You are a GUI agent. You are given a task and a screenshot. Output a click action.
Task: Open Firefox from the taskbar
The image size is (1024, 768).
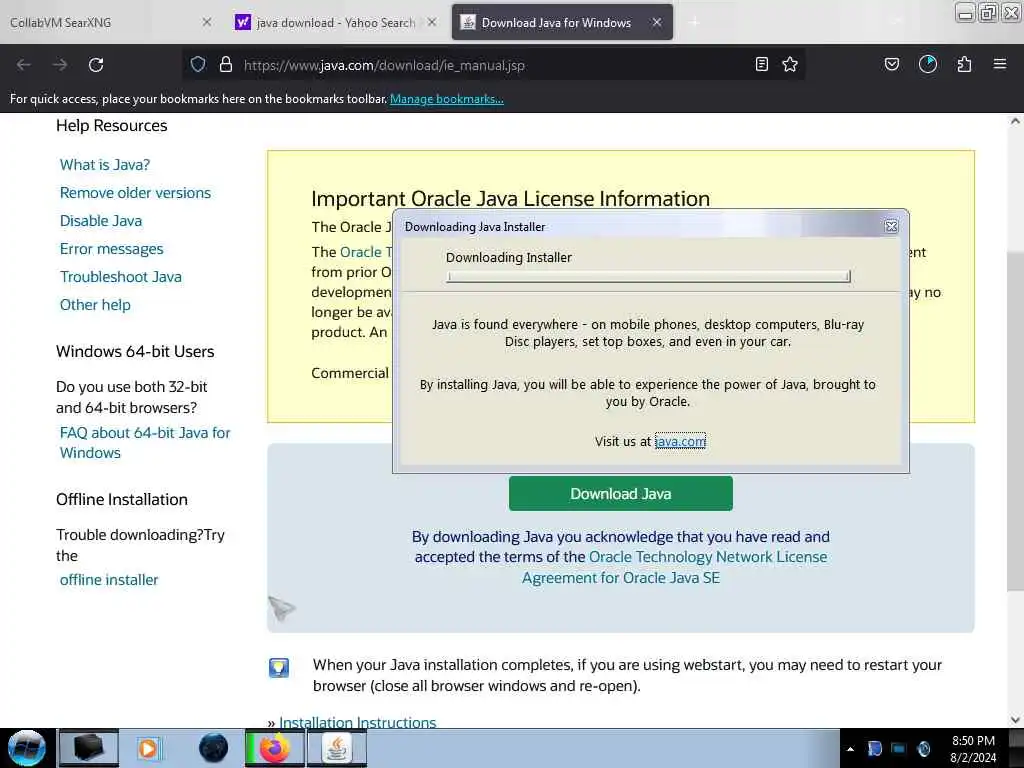(x=274, y=748)
